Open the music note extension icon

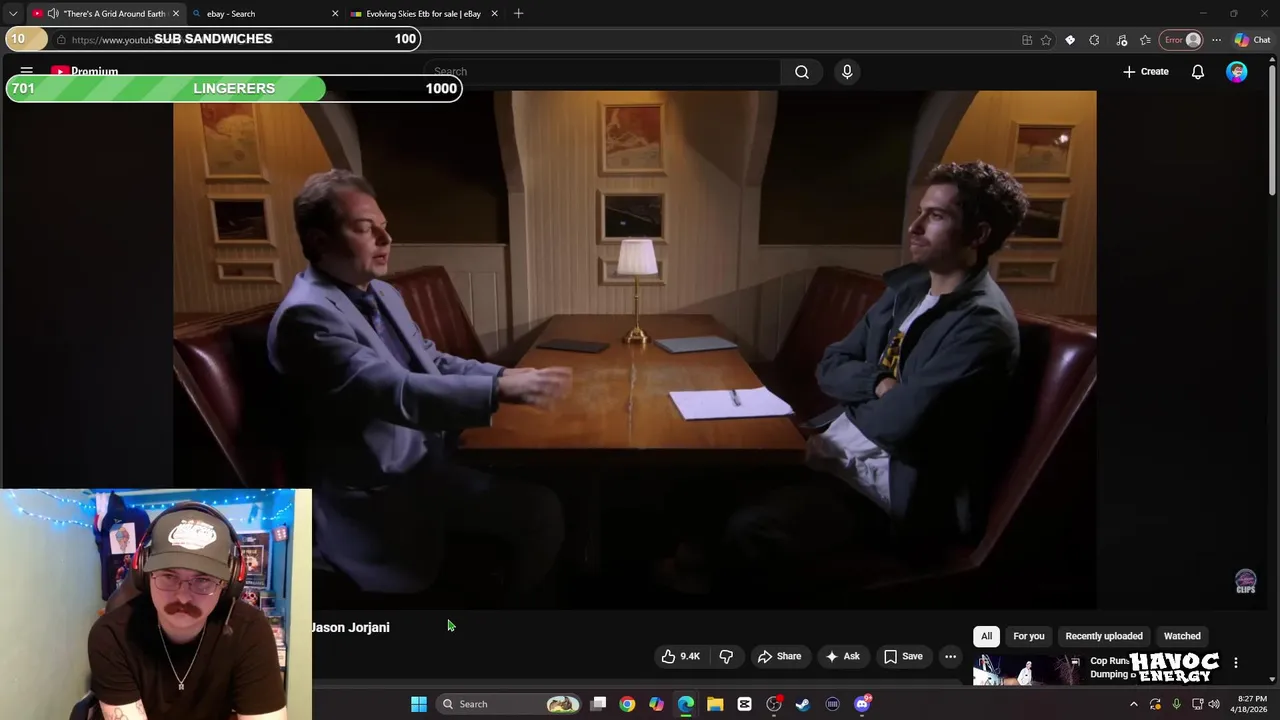[1121, 40]
